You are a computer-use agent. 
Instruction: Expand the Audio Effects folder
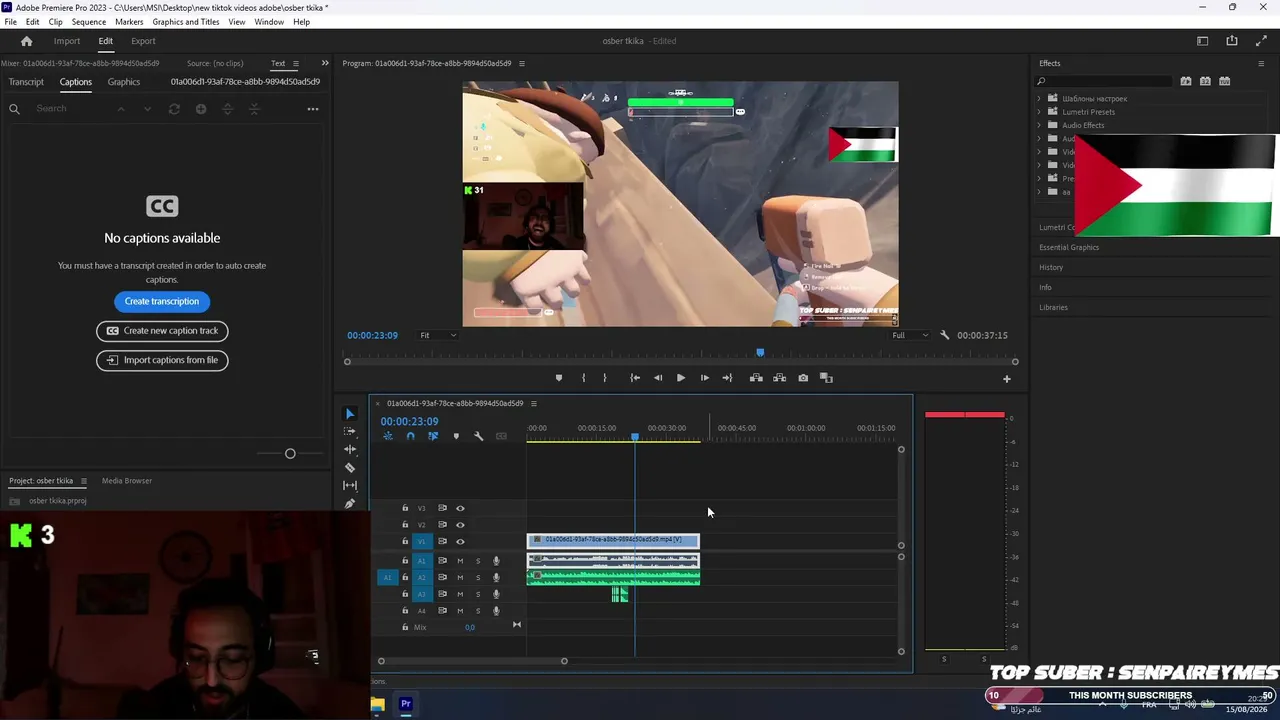coord(1039,125)
